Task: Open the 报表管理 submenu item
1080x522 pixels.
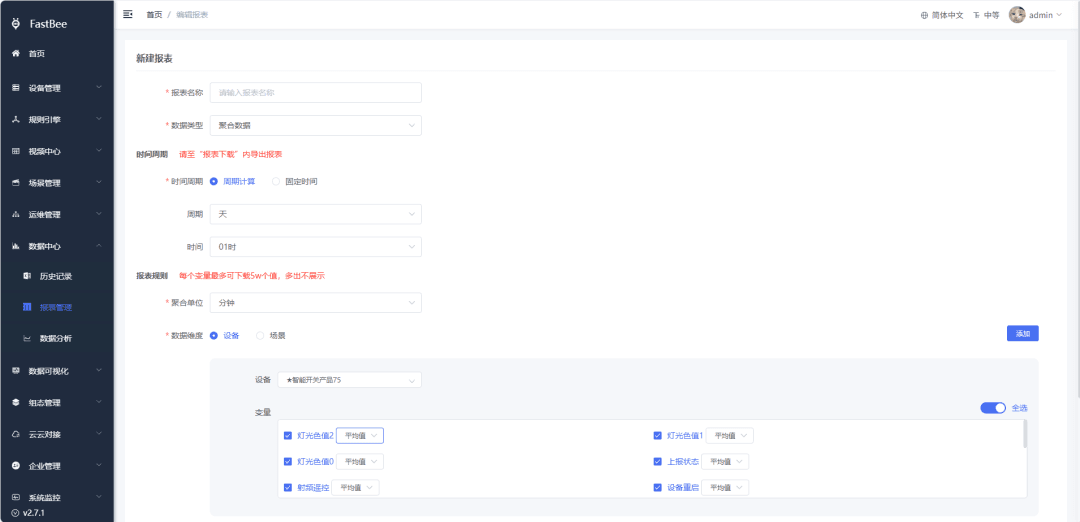Action: coord(56,307)
